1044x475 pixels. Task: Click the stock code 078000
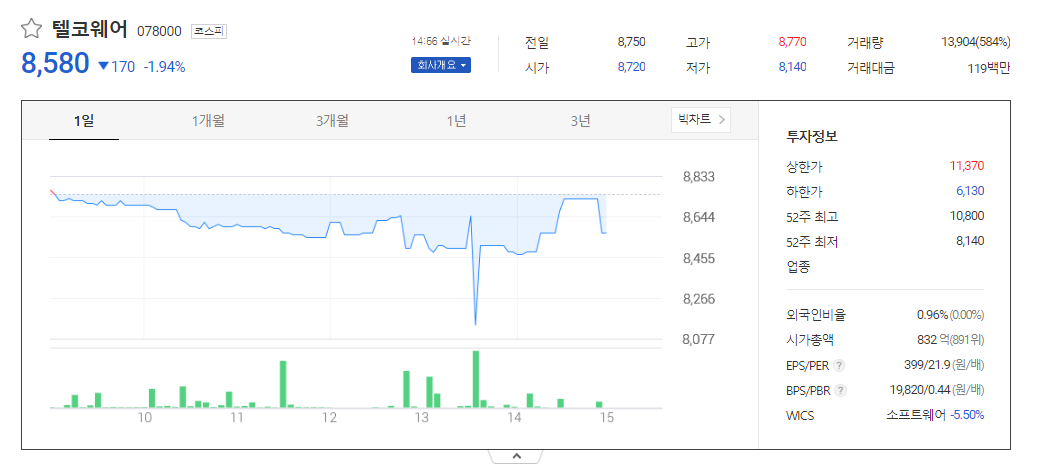click(160, 31)
